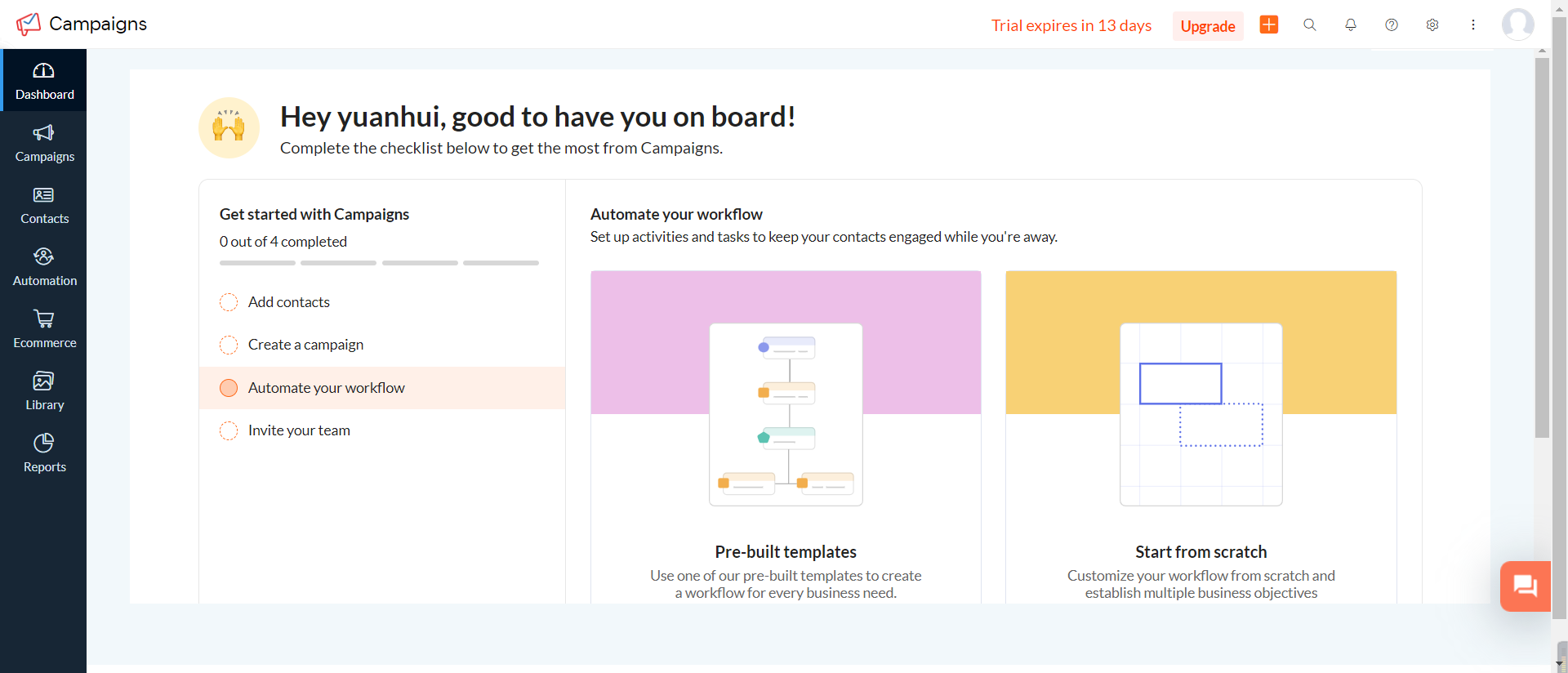Select Automate your workflow checklist item
The image size is (1568, 673).
[x=326, y=388]
